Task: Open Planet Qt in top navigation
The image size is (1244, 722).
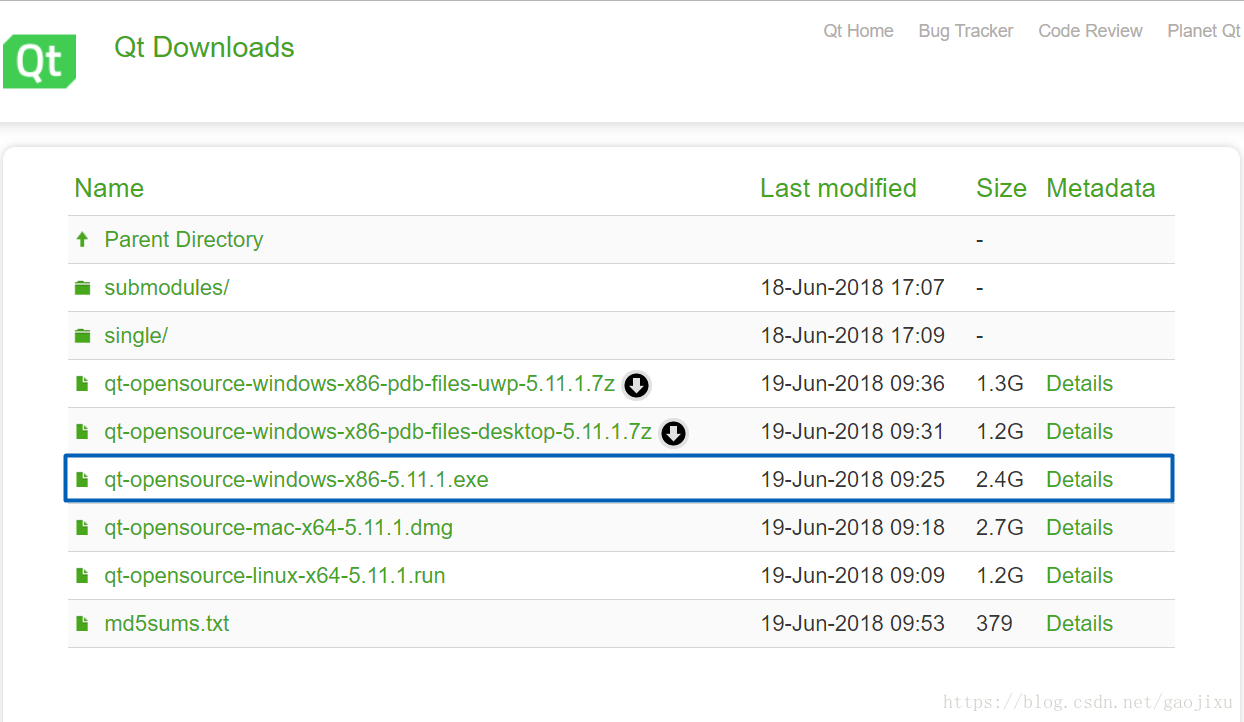Action: 1204,31
